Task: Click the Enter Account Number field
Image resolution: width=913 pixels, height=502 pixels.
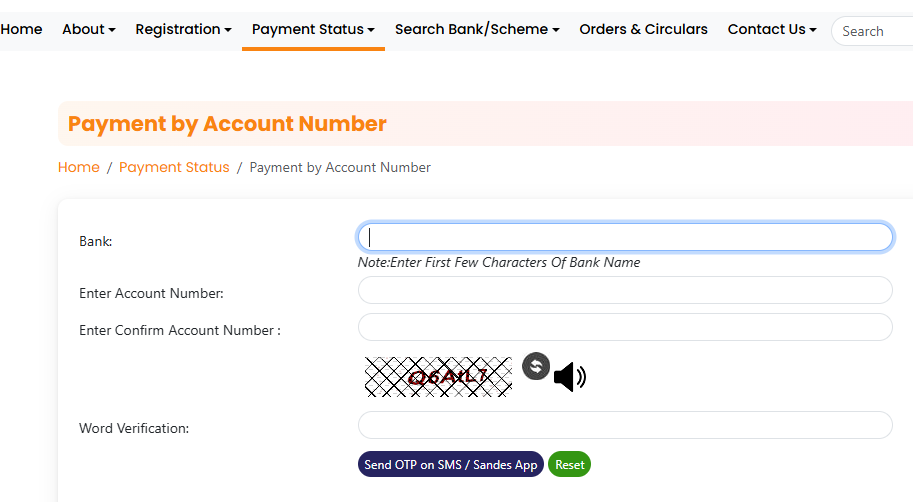Action: click(x=625, y=290)
